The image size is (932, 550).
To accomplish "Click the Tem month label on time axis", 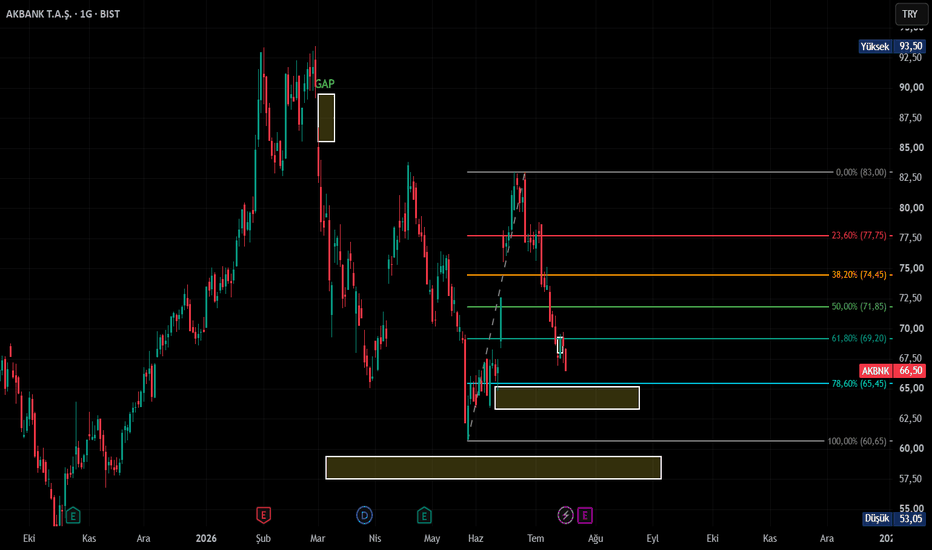I will pyautogui.click(x=536, y=538).
